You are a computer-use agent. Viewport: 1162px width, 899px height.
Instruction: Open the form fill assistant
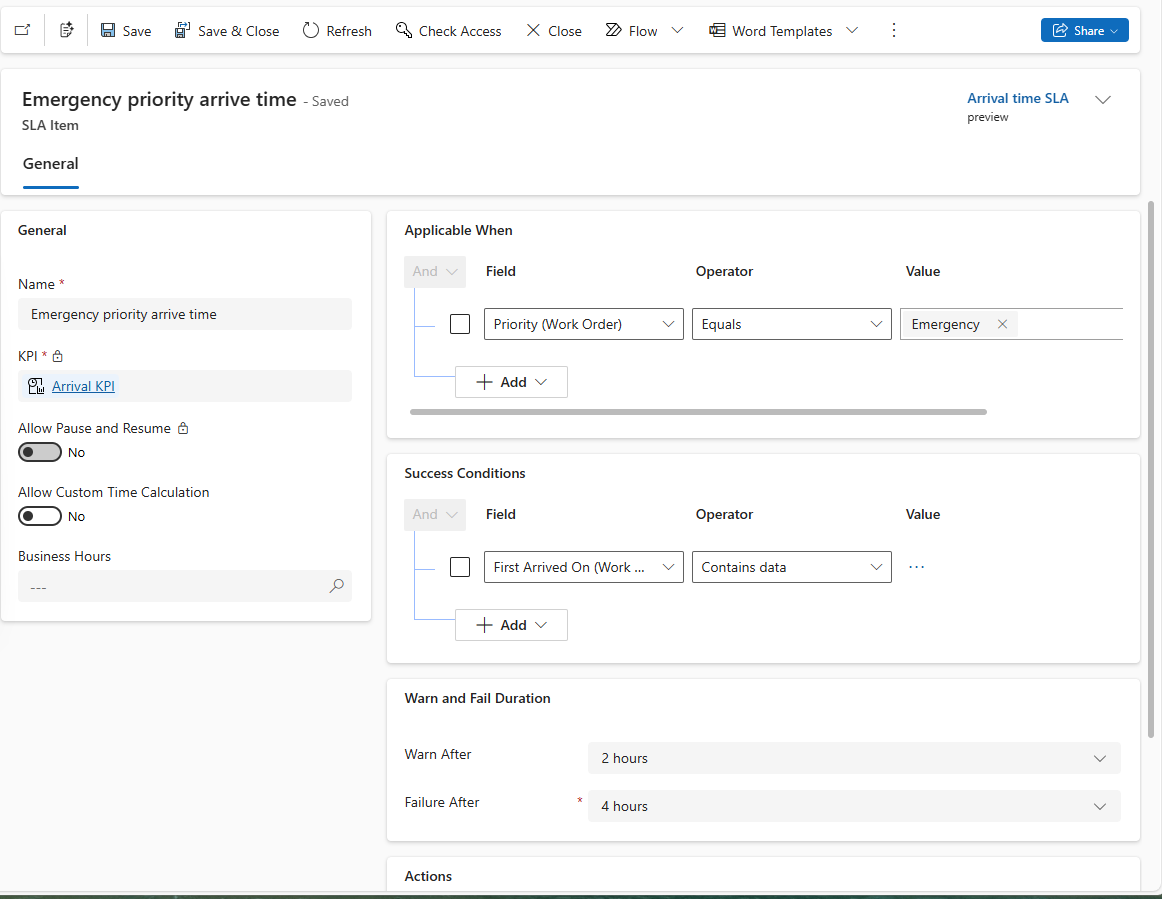tap(66, 30)
